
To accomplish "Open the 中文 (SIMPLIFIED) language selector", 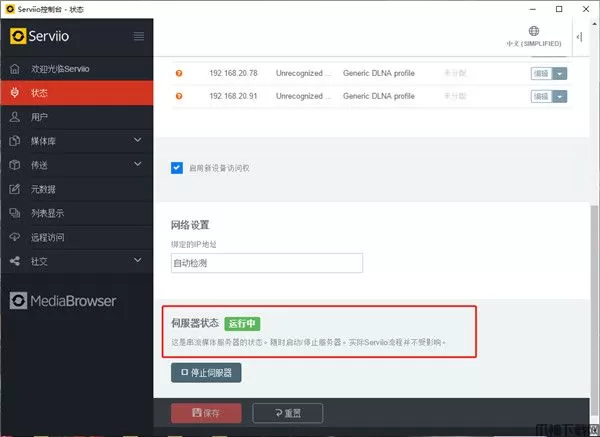I will [x=534, y=37].
